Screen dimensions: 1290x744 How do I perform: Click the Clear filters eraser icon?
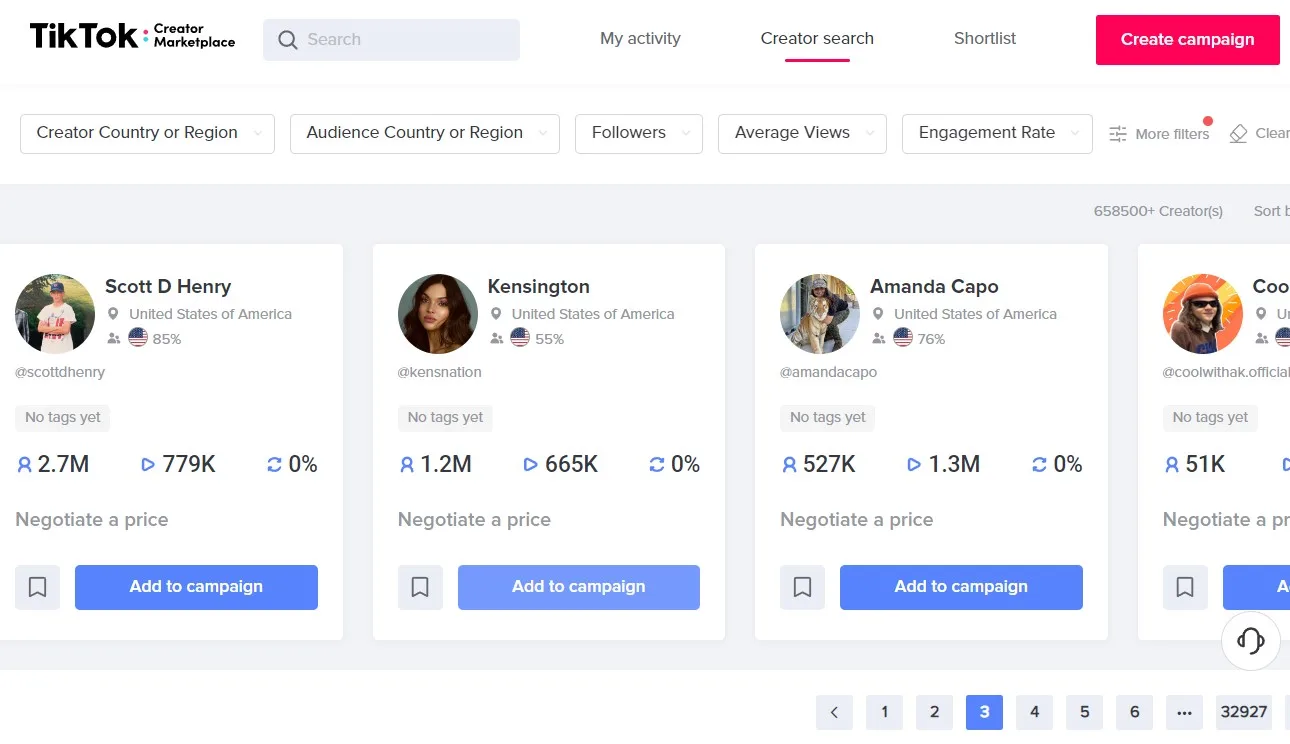coord(1238,133)
